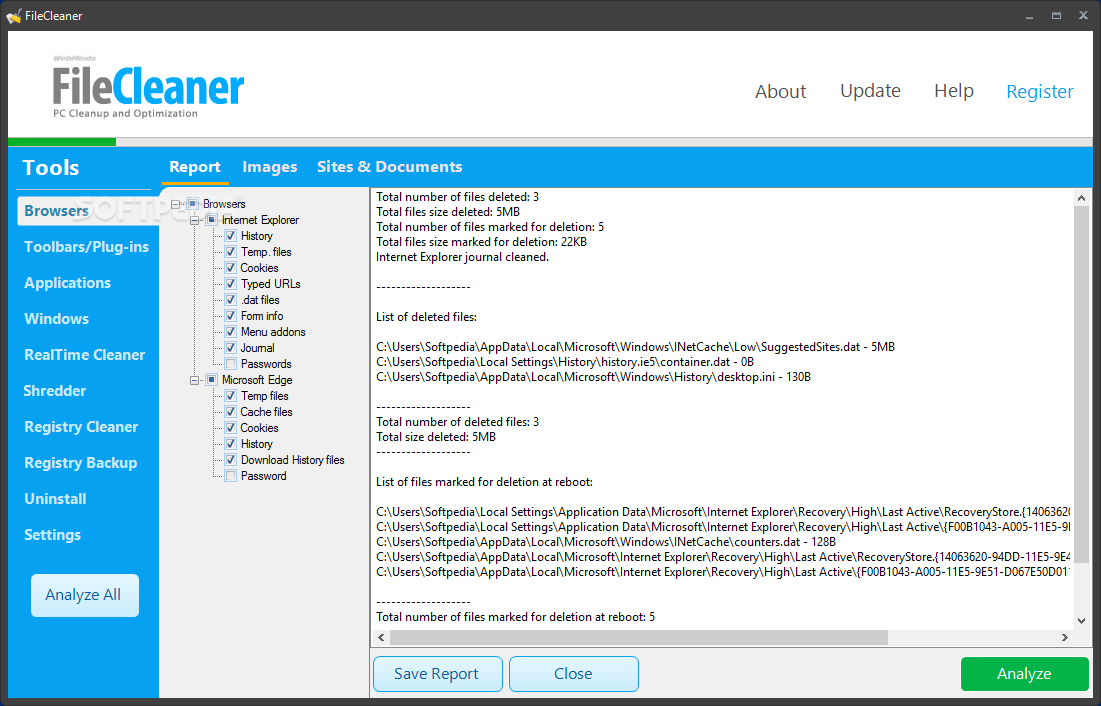Image resolution: width=1101 pixels, height=706 pixels.
Task: Click the FileCleaner logo in the header
Action: [148, 87]
